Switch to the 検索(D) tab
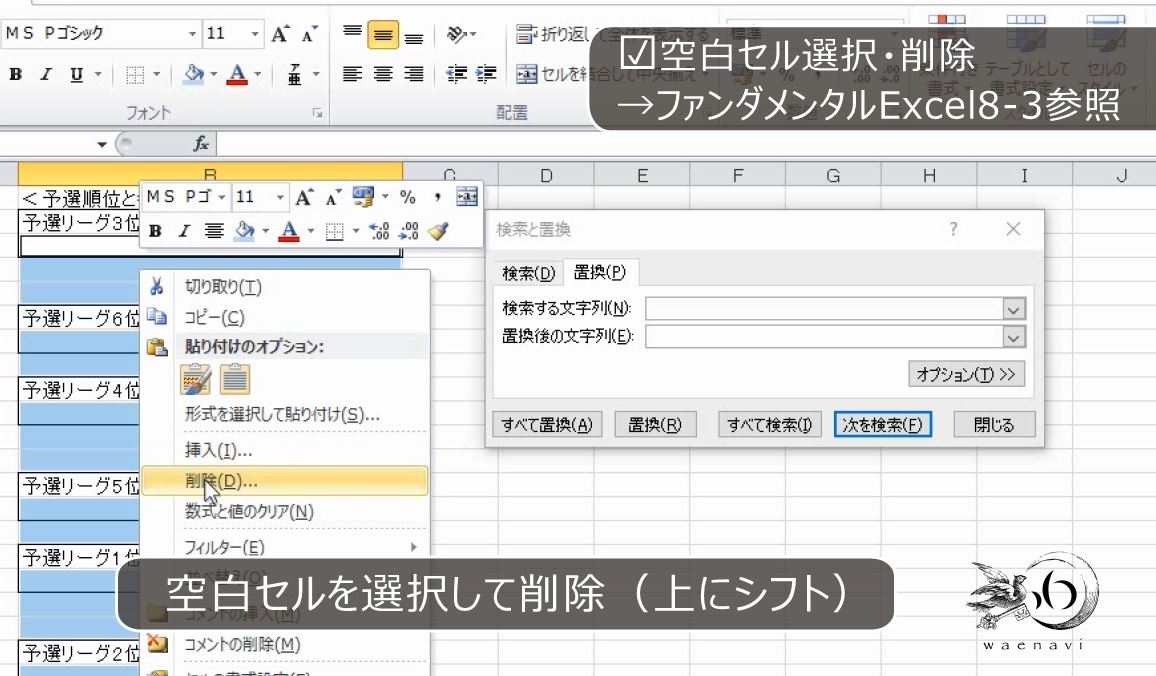 (529, 273)
